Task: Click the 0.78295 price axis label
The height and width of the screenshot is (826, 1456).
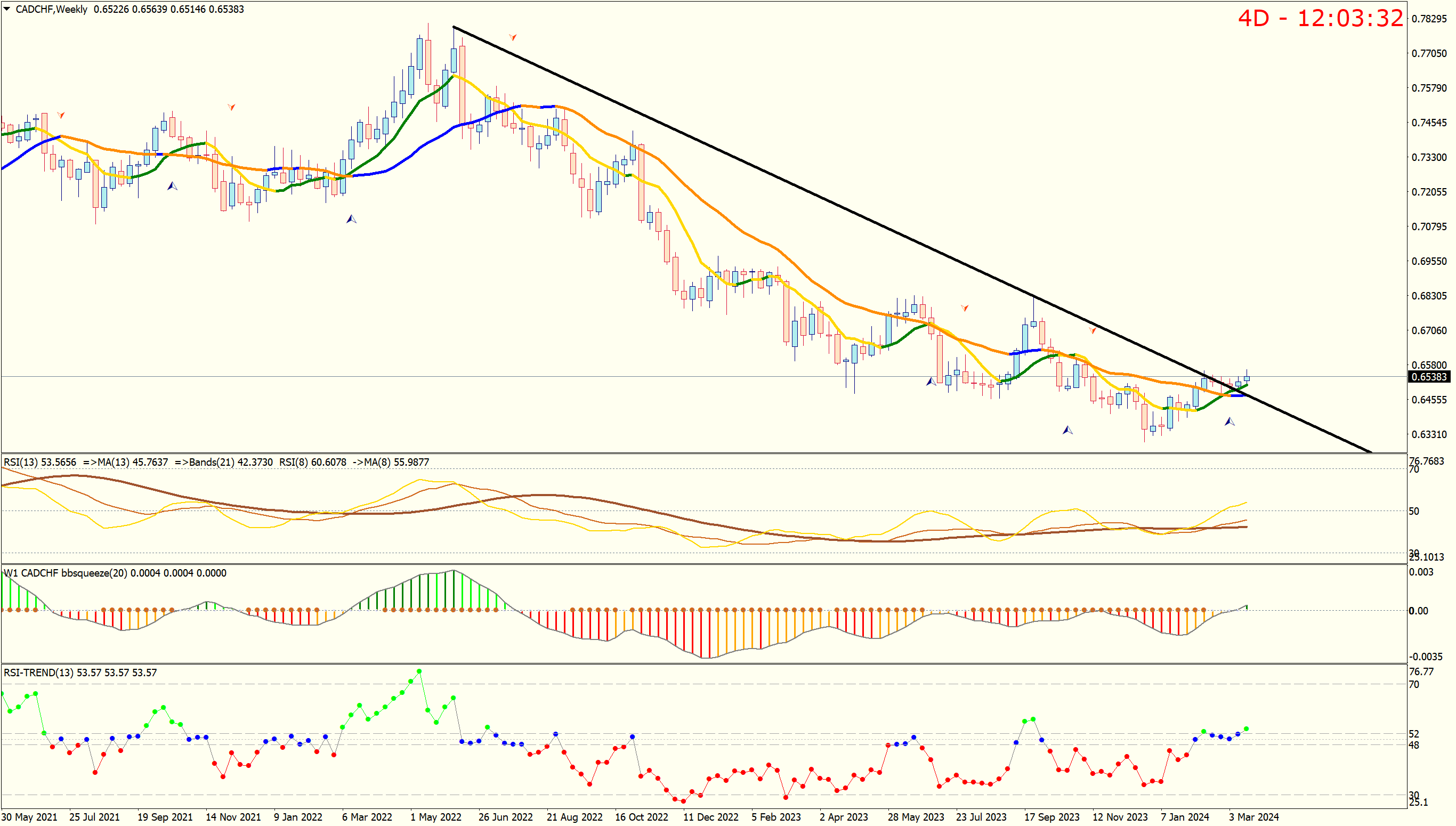Action: point(1429,19)
